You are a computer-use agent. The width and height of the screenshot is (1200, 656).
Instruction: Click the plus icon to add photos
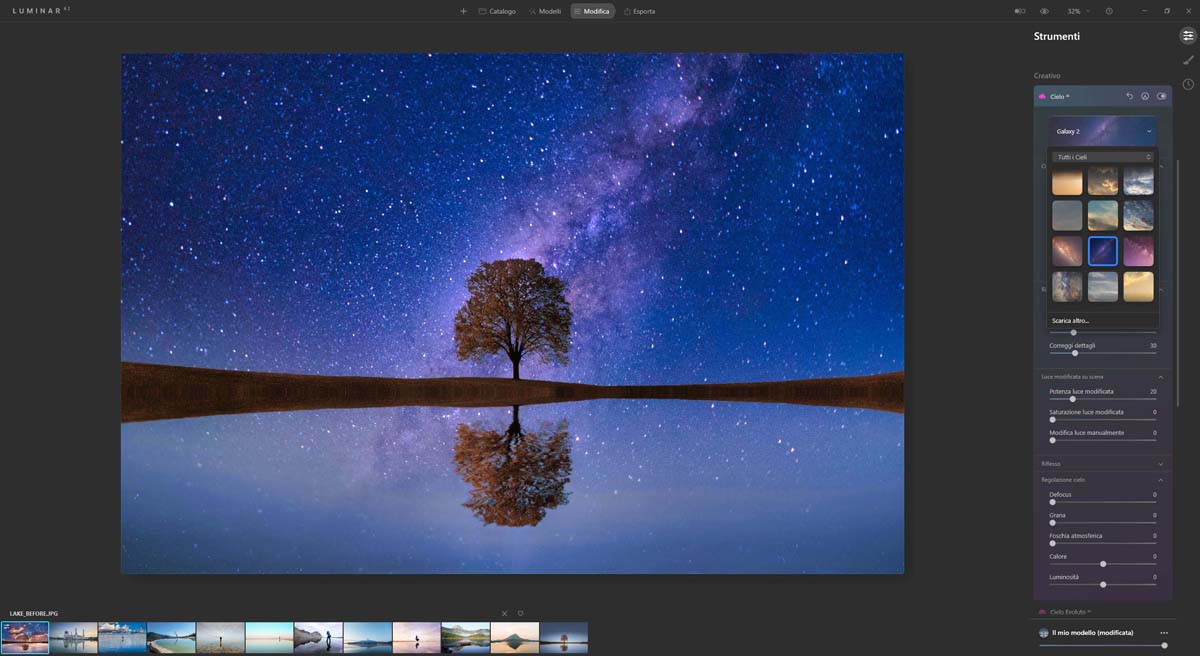coord(463,11)
